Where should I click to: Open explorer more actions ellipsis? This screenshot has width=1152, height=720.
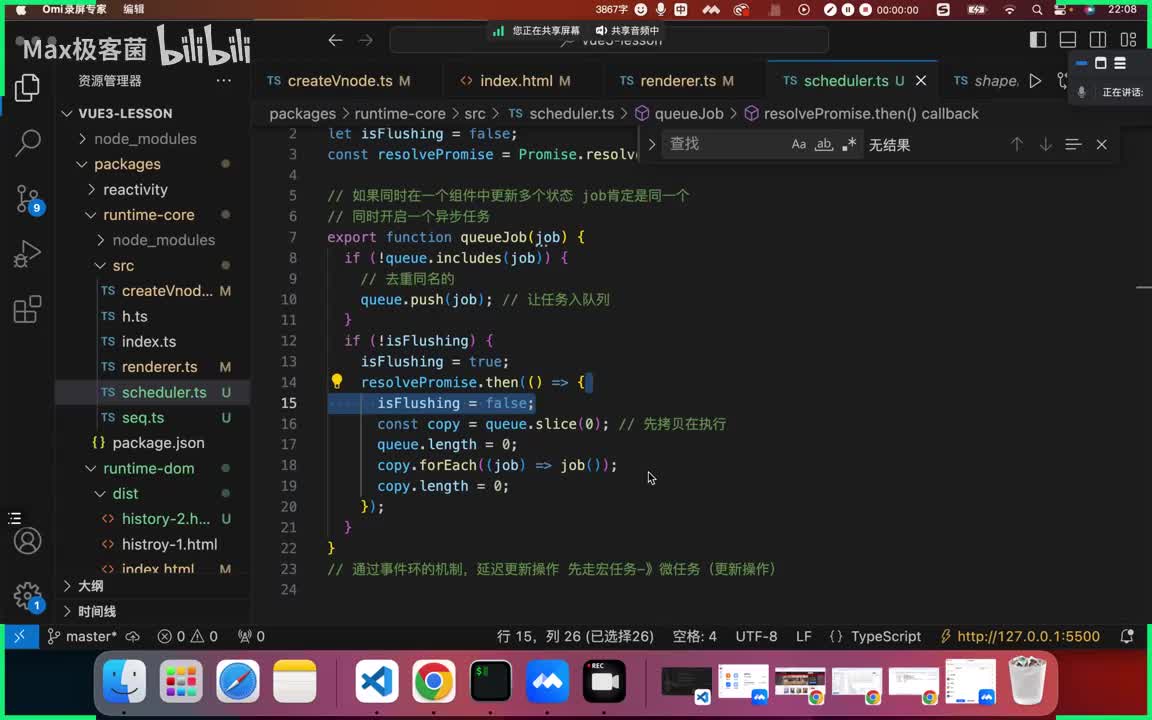point(224,81)
